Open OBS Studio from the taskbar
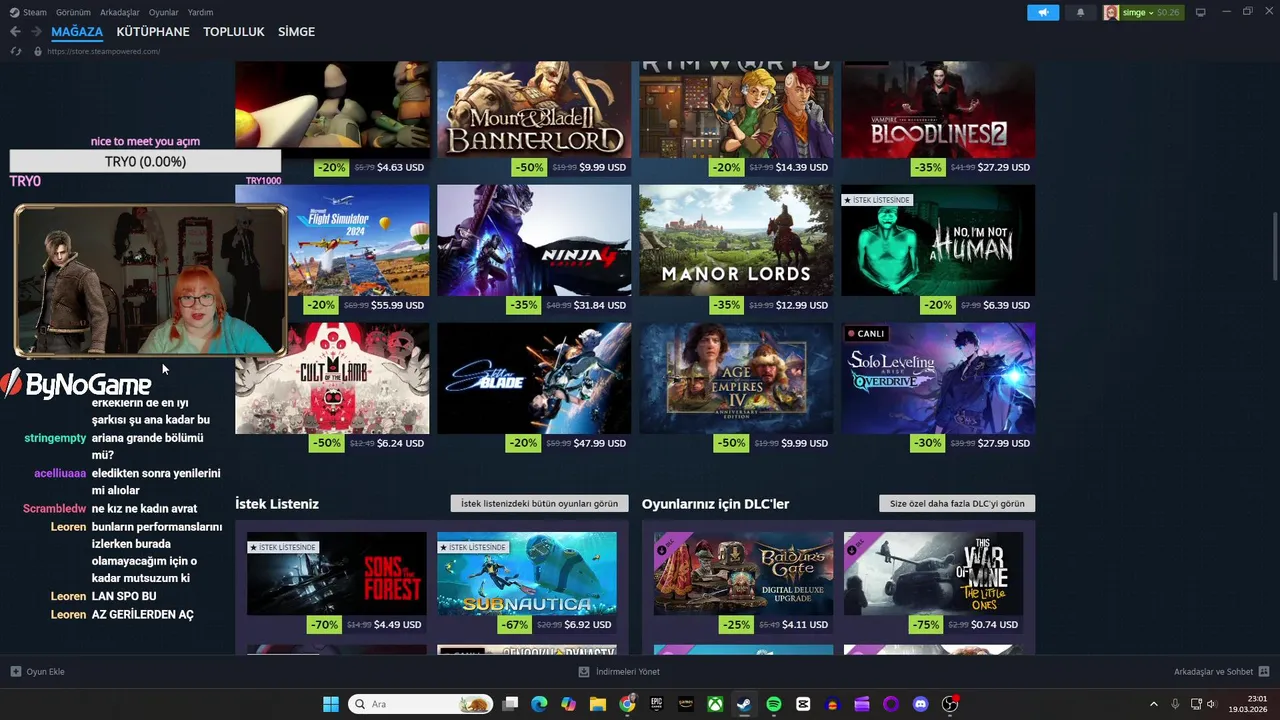Image resolution: width=1280 pixels, height=720 pixels. coord(950,704)
